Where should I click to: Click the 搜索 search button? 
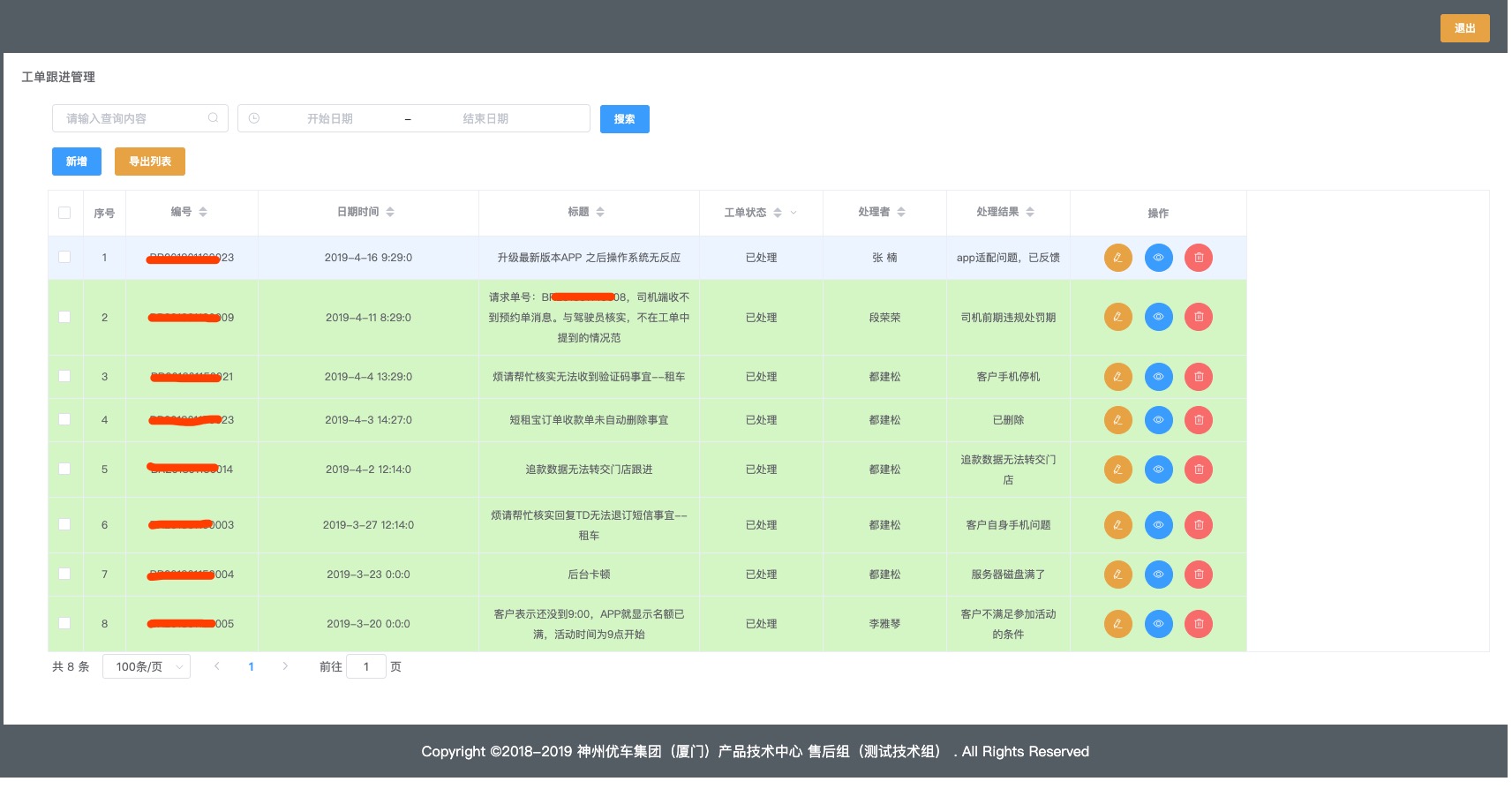[x=625, y=119]
